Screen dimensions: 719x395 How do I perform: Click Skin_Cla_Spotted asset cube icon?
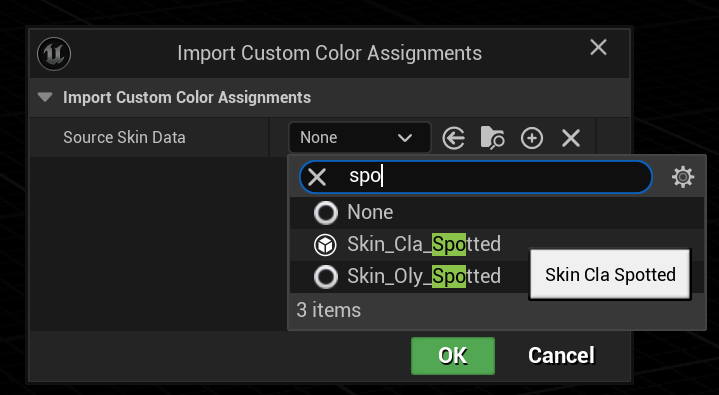[x=325, y=245]
